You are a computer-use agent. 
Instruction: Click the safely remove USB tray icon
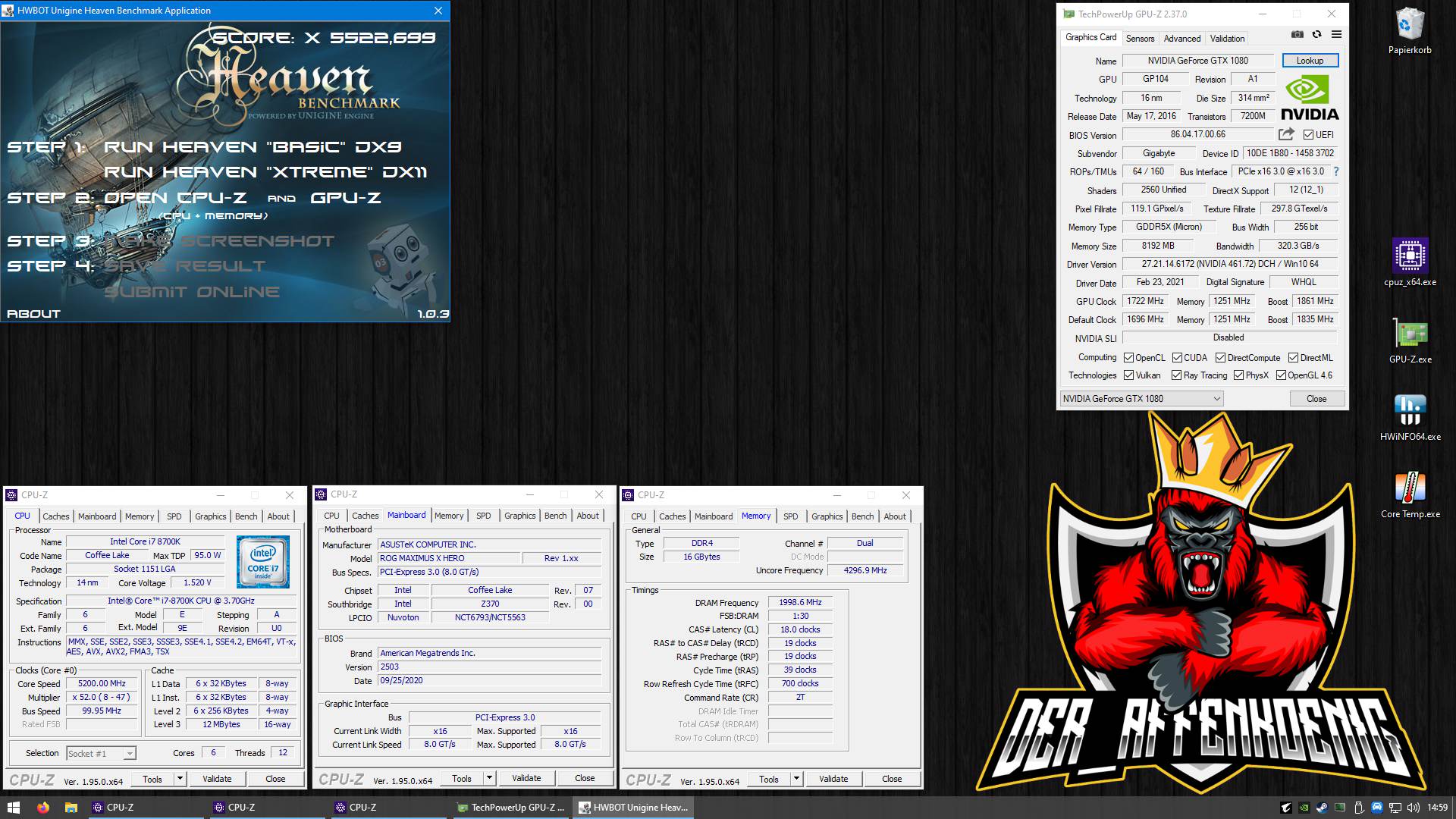pyautogui.click(x=1358, y=808)
